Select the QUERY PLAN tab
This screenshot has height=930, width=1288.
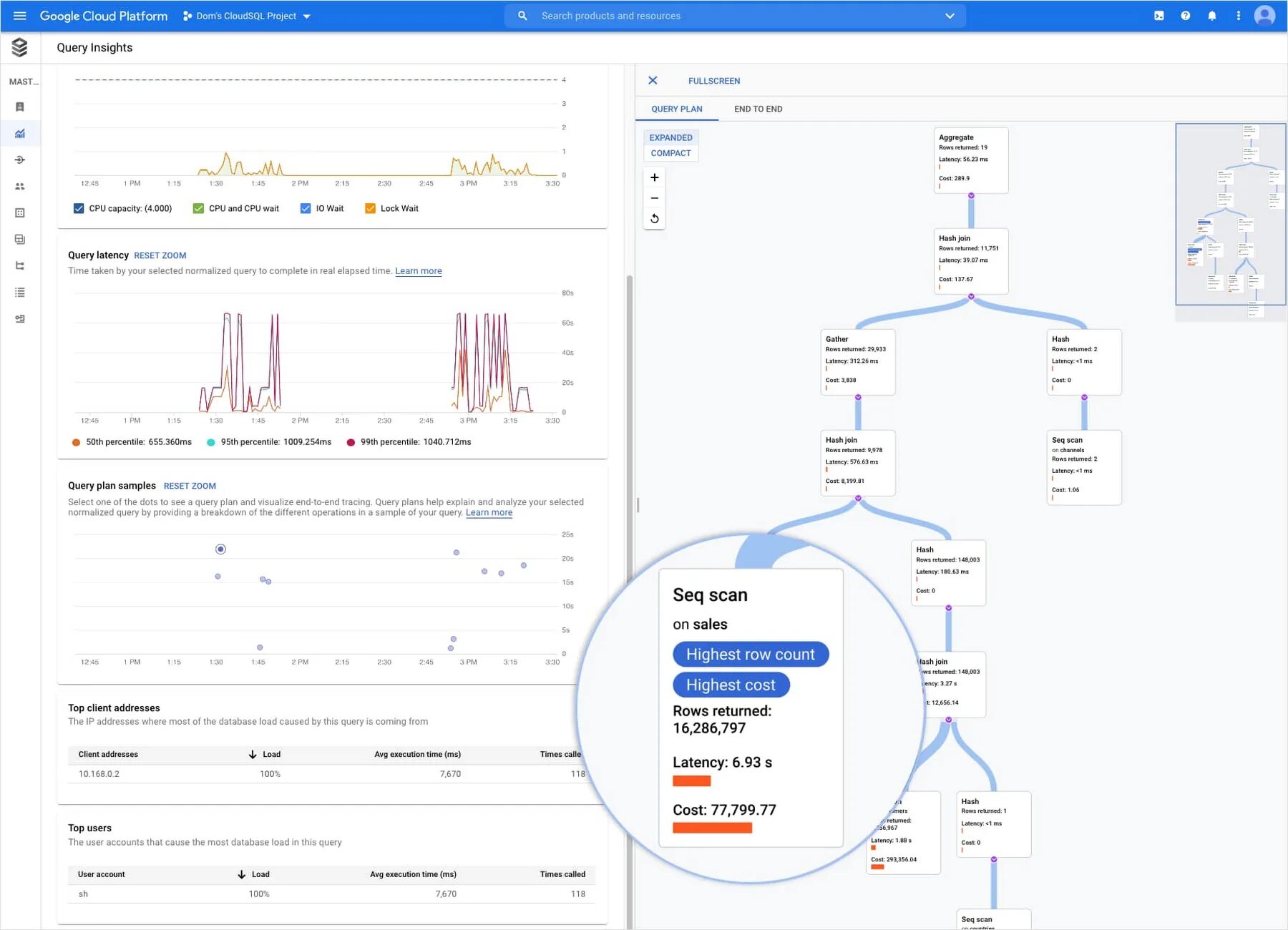675,109
